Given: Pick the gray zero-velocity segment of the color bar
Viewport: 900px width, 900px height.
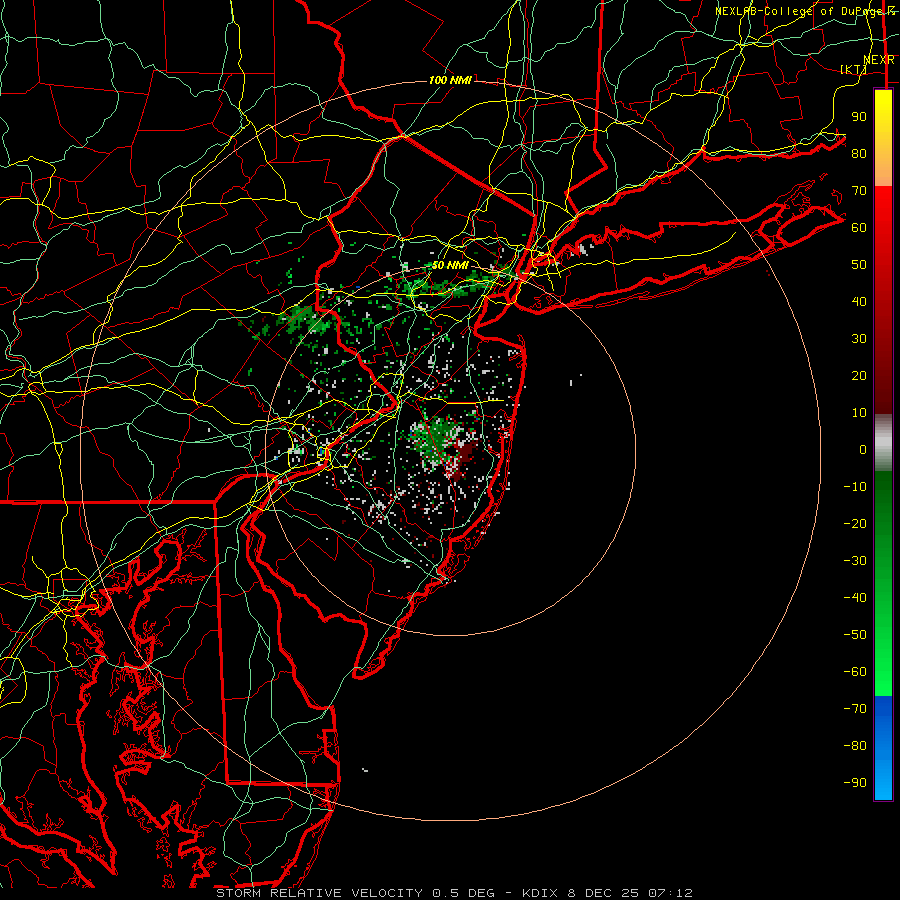Looking at the screenshot, I should (x=883, y=443).
